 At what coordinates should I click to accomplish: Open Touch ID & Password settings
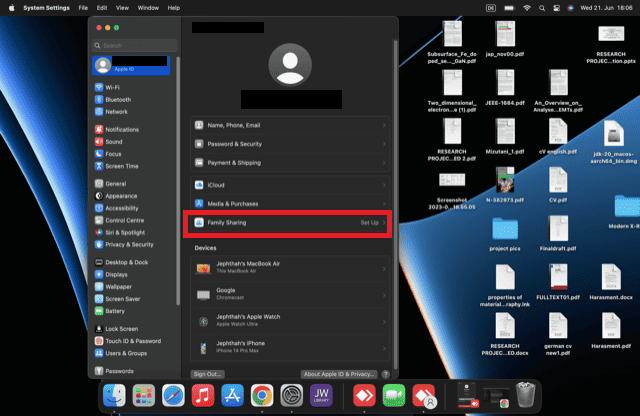132,341
